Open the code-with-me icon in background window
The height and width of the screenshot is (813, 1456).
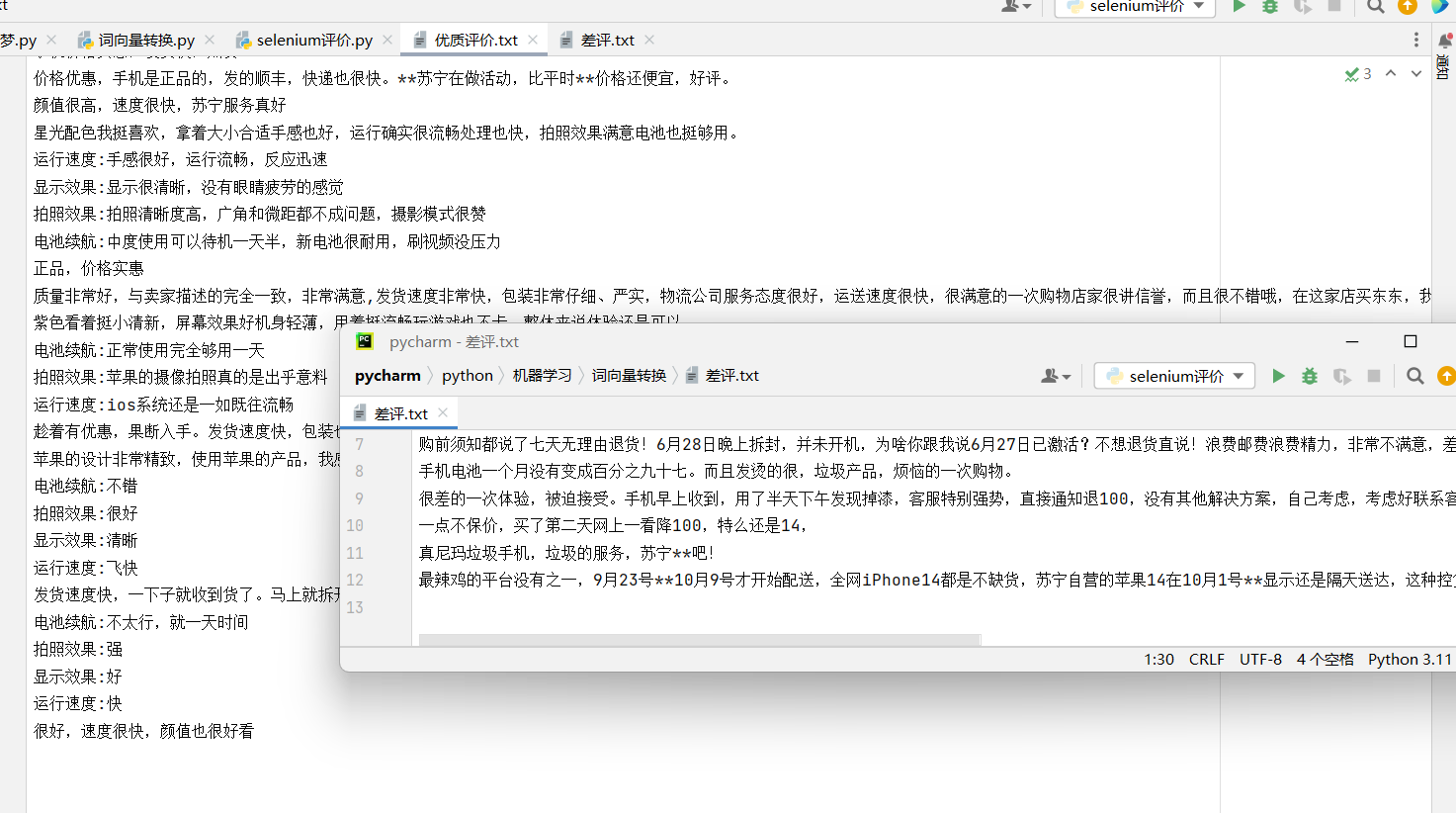click(1439, 6)
